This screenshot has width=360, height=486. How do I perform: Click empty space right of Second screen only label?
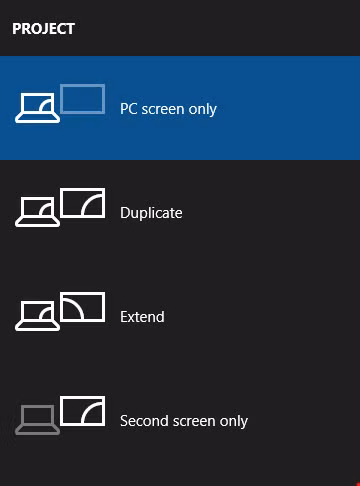click(x=303, y=420)
